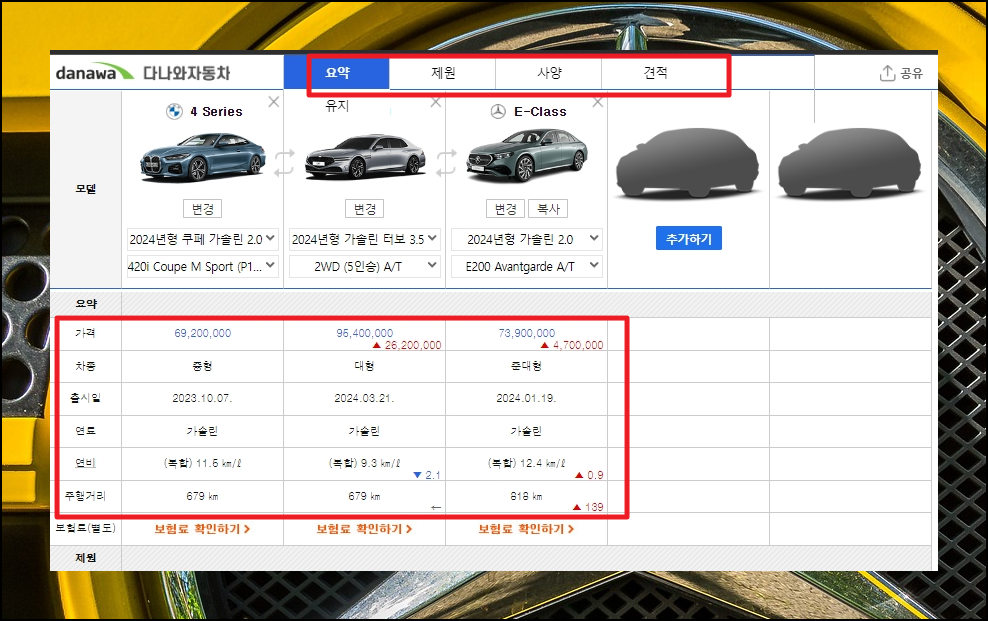Click the share (공유) icon
This screenshot has width=988, height=621.
coord(887,73)
